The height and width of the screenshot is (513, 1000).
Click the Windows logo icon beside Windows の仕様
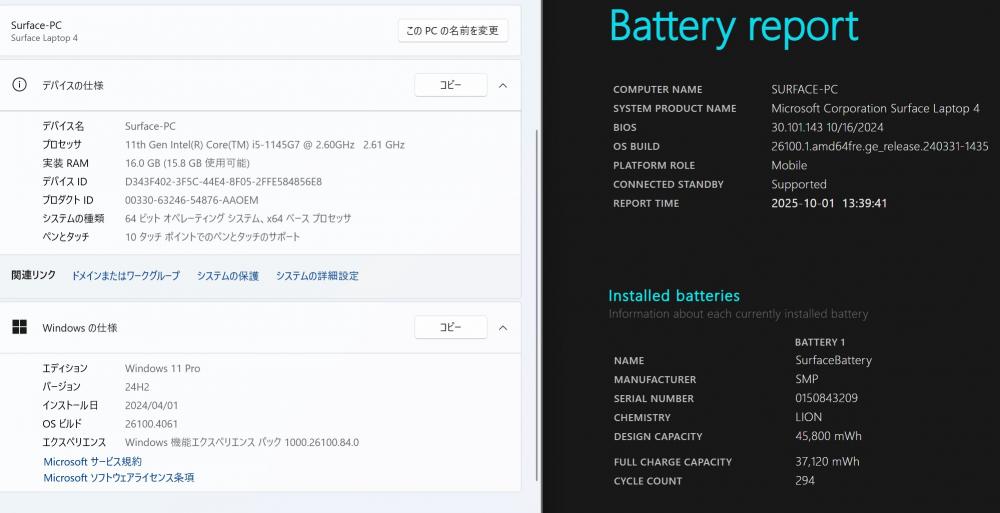click(20, 327)
